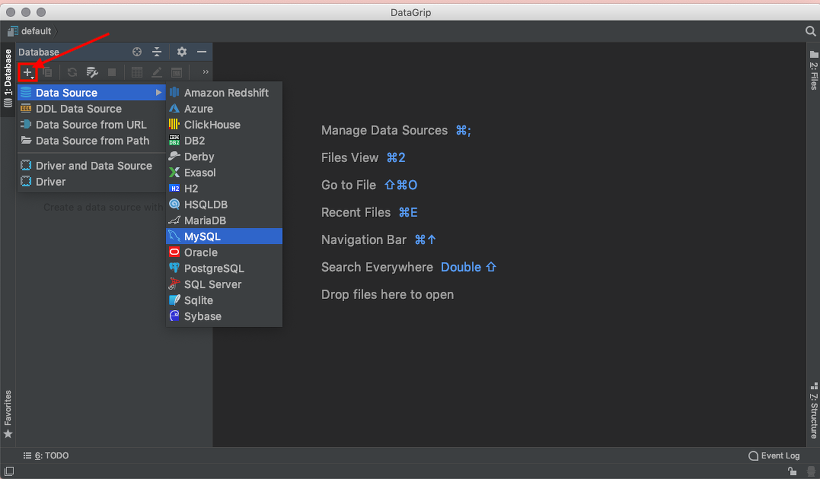Choose Data Source from Path

(92, 141)
